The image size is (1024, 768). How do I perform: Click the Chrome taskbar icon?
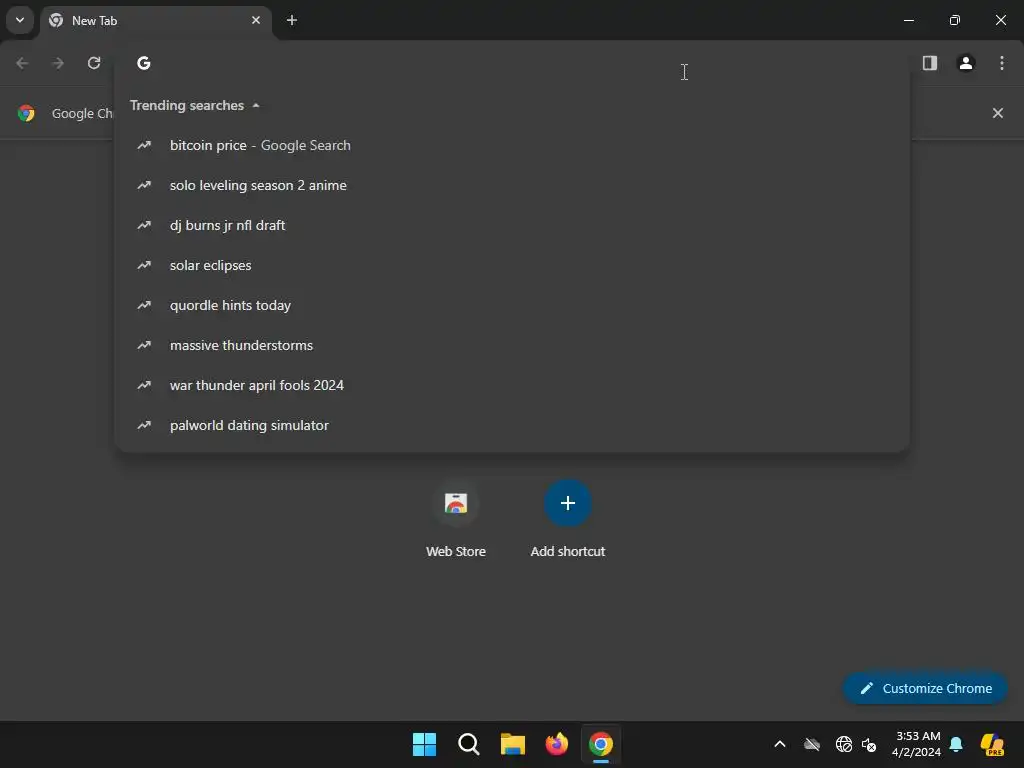[x=601, y=744]
